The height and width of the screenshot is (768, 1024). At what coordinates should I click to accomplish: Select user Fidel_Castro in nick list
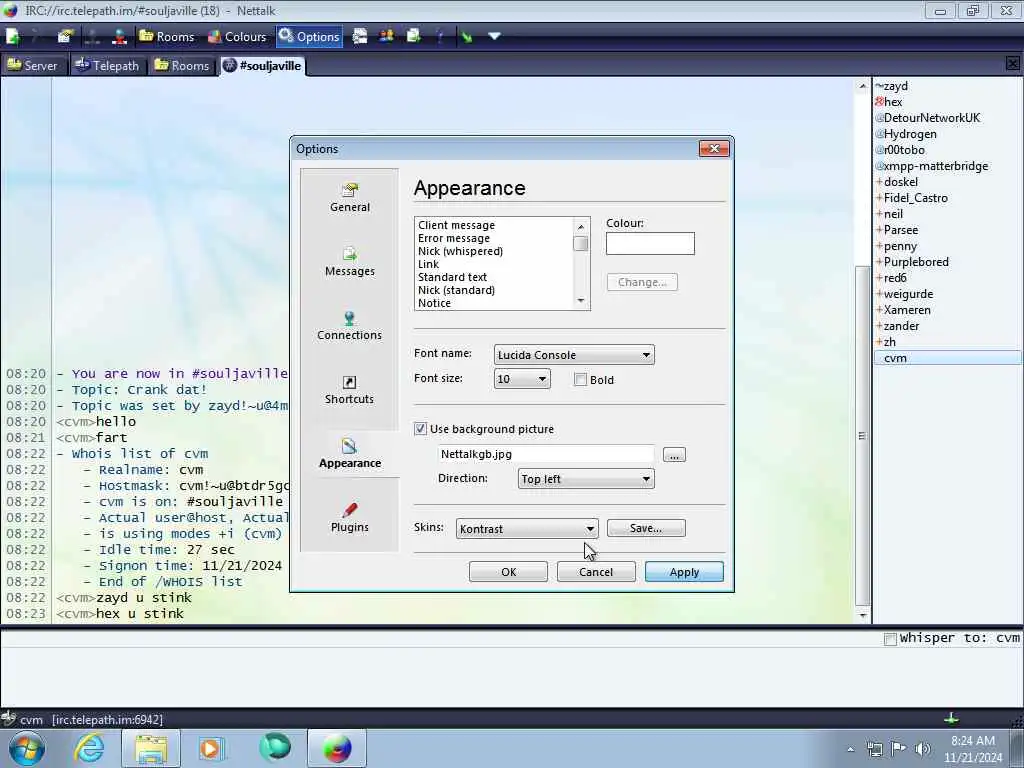(916, 198)
